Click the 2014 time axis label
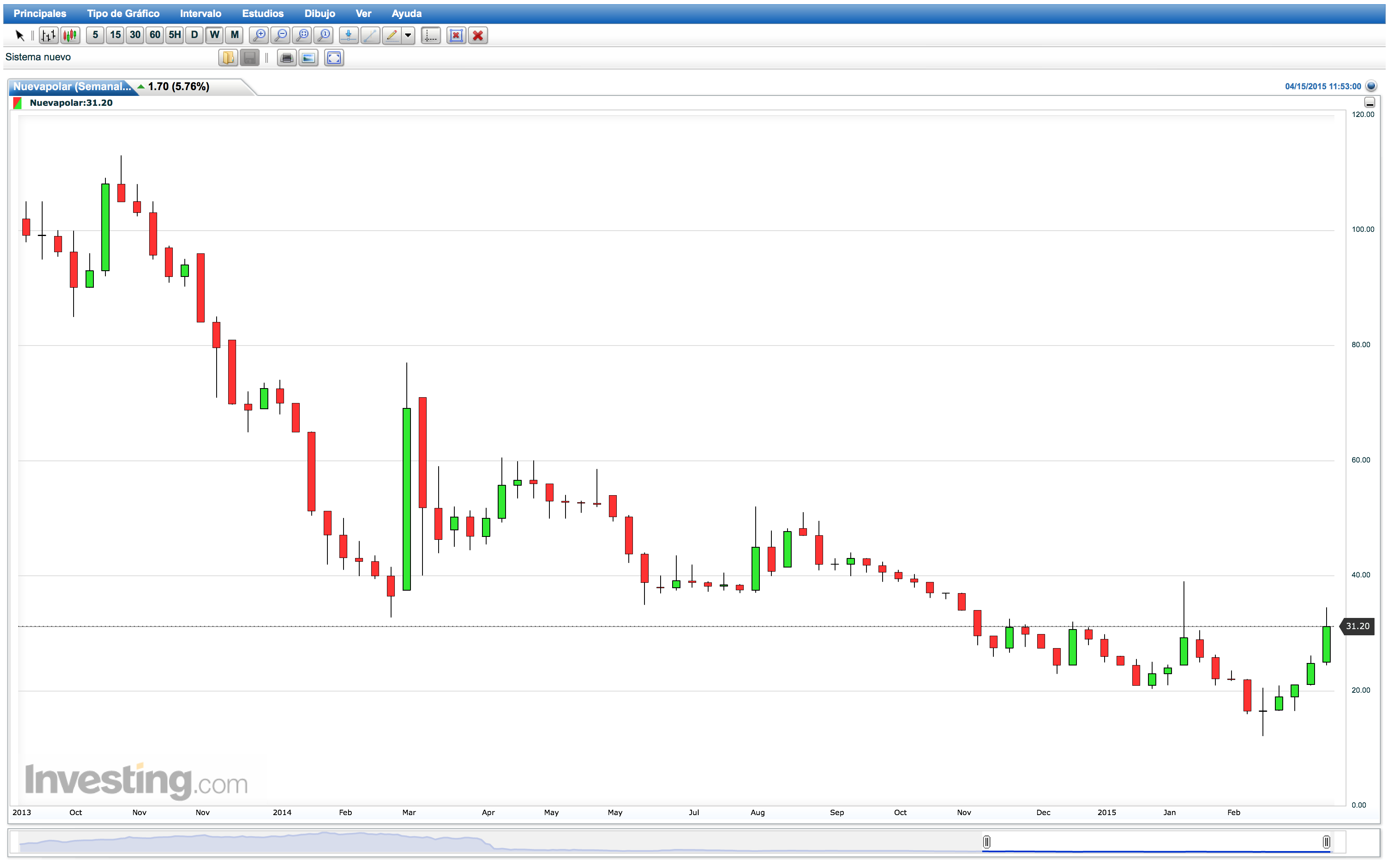Viewport: 1389px width, 868px height. pos(282,812)
